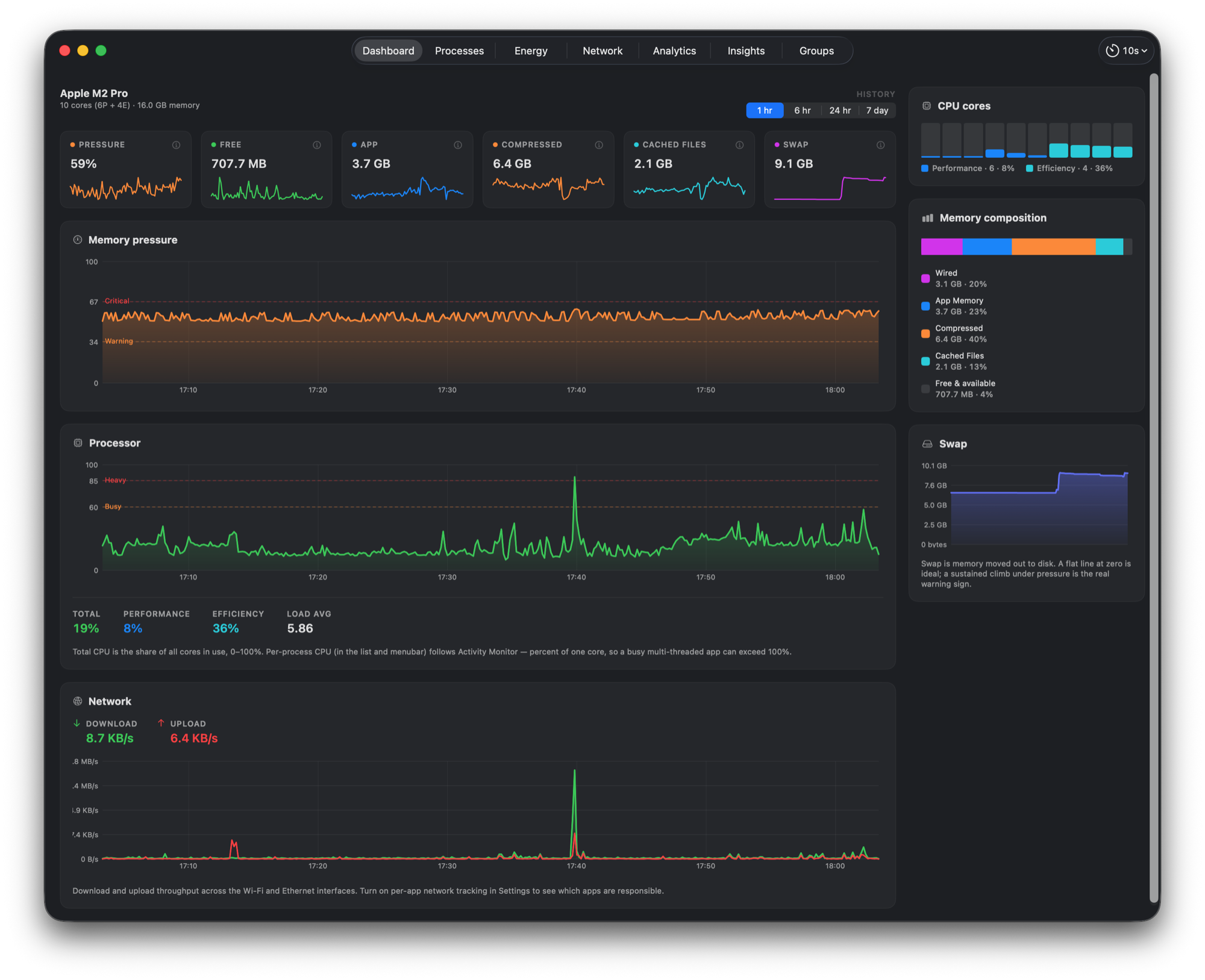Click info icon on App memory card
Screen dimensions: 1205x980
[x=458, y=145]
